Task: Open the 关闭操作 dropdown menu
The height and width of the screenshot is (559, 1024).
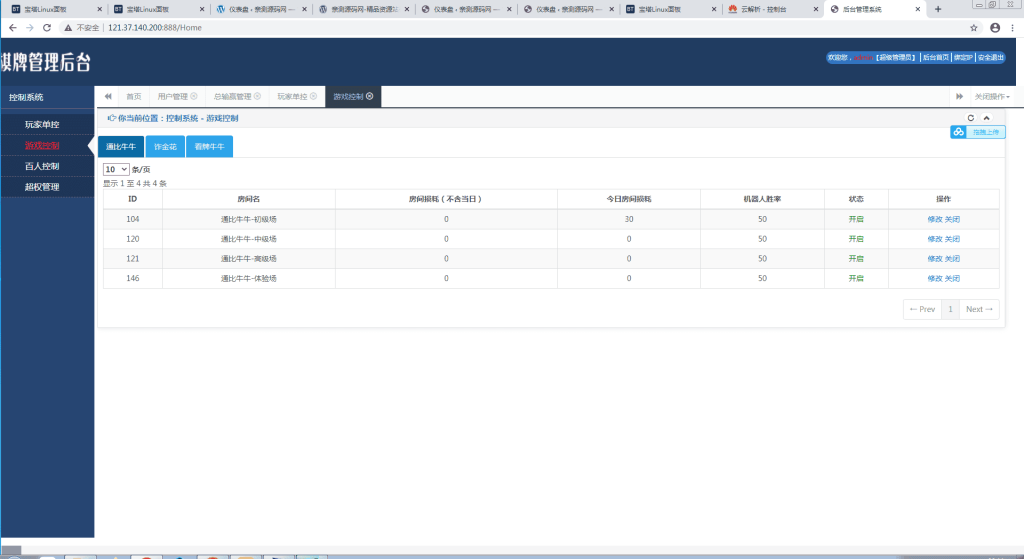Action: pos(991,97)
